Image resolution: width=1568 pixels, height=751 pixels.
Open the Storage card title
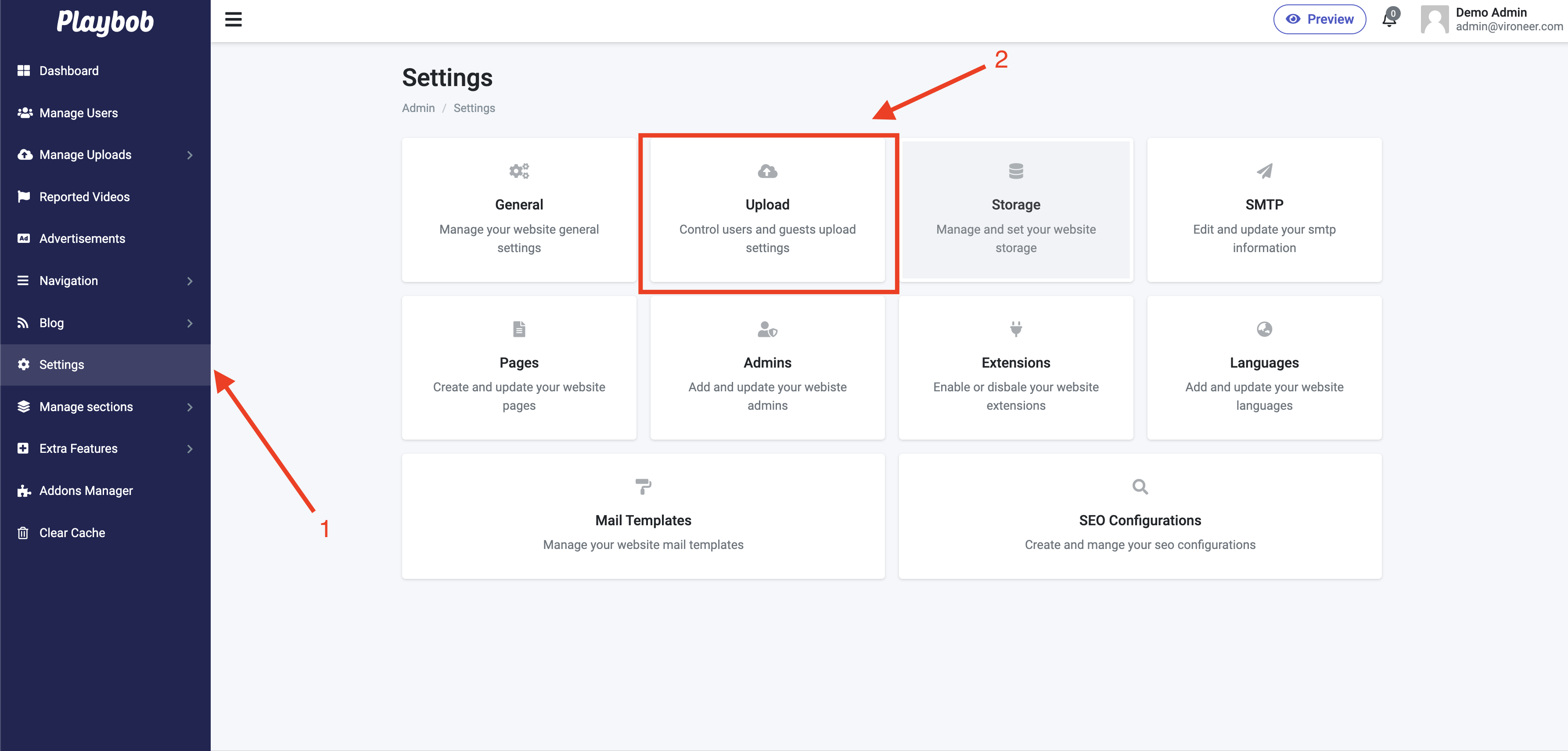point(1016,205)
